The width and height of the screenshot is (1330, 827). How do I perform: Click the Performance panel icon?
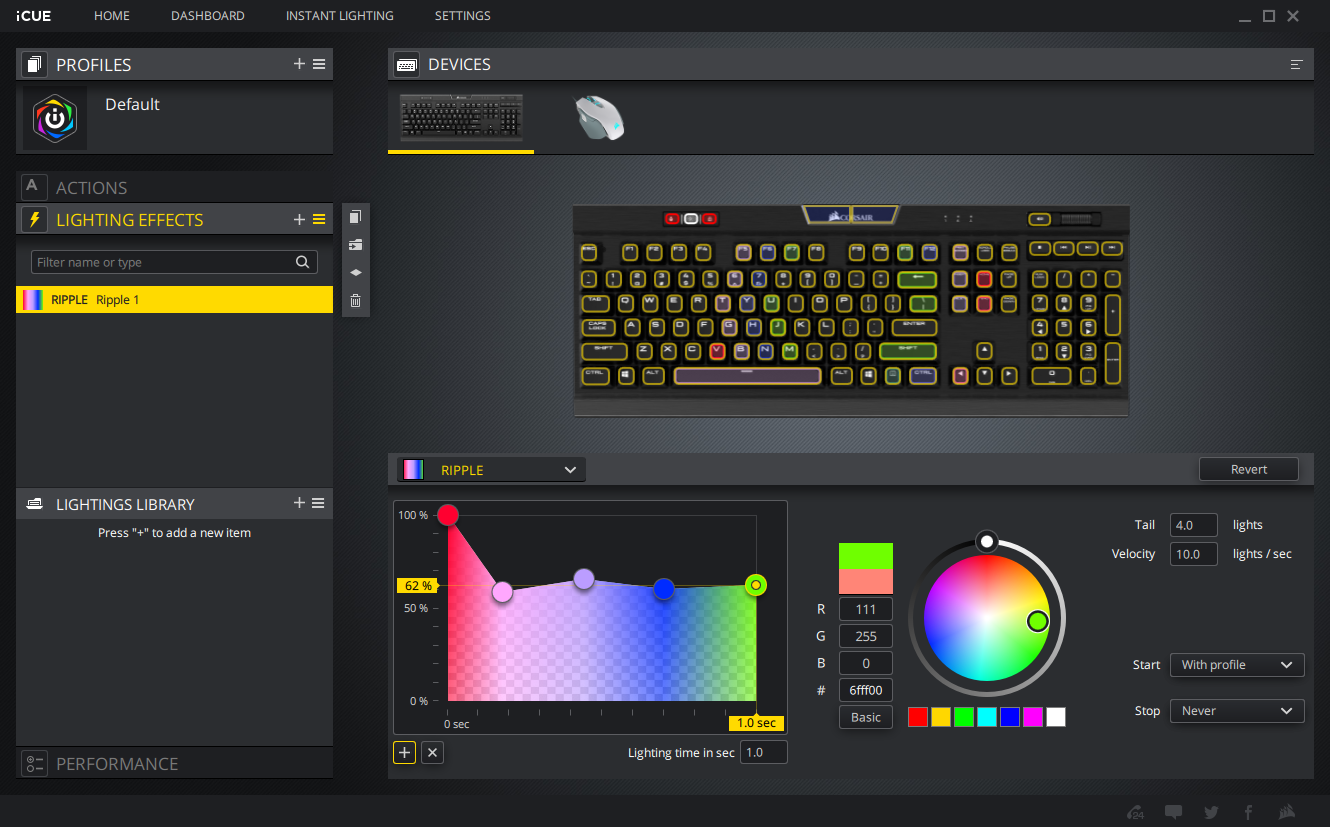[x=34, y=763]
